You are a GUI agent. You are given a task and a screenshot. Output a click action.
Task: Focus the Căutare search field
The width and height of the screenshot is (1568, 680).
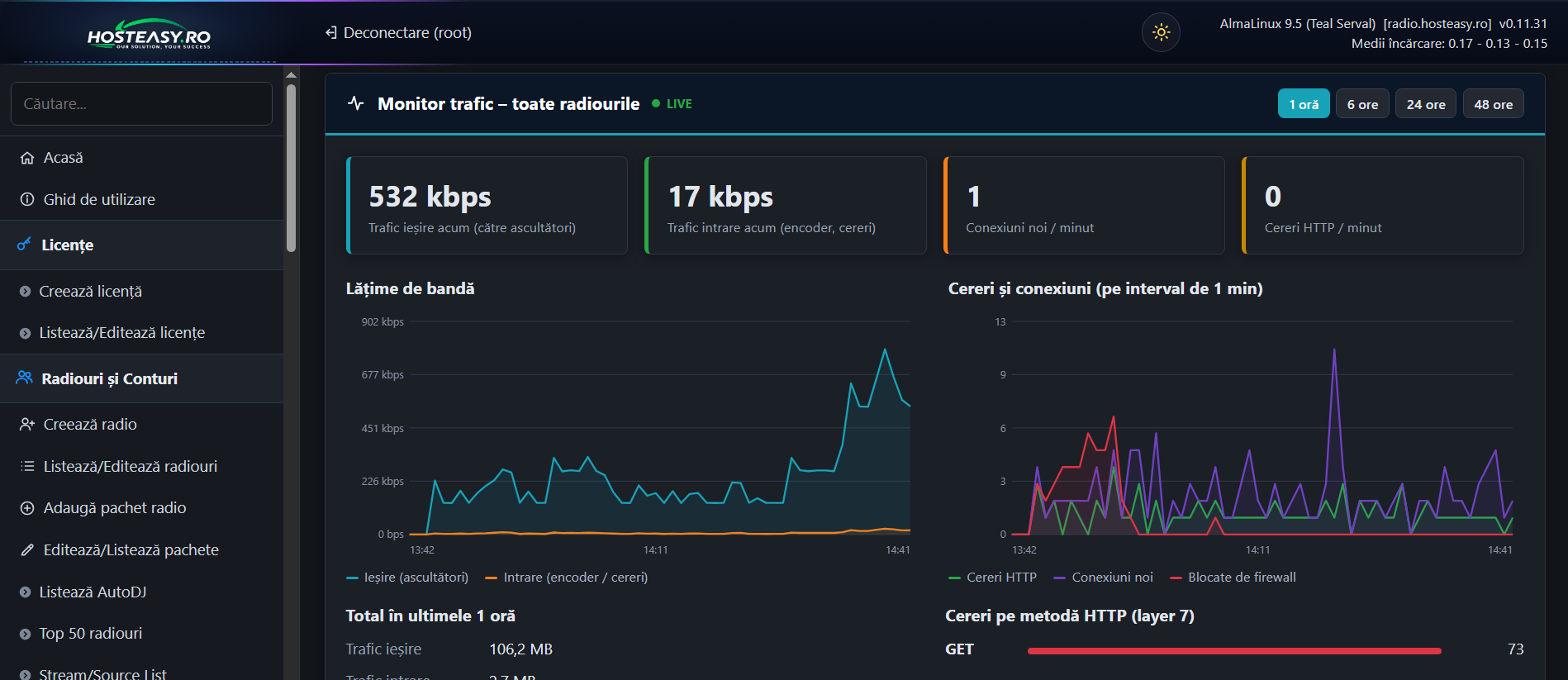click(x=141, y=104)
